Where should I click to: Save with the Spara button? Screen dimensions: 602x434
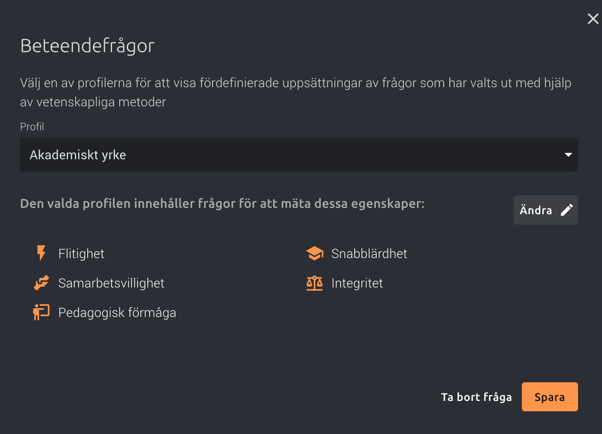pos(549,397)
